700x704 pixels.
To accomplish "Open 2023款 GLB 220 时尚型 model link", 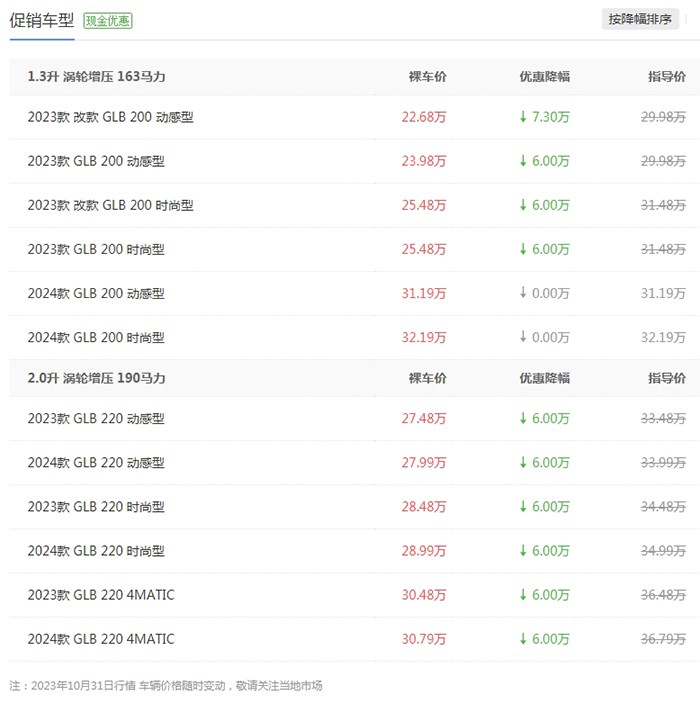I will tap(96, 506).
